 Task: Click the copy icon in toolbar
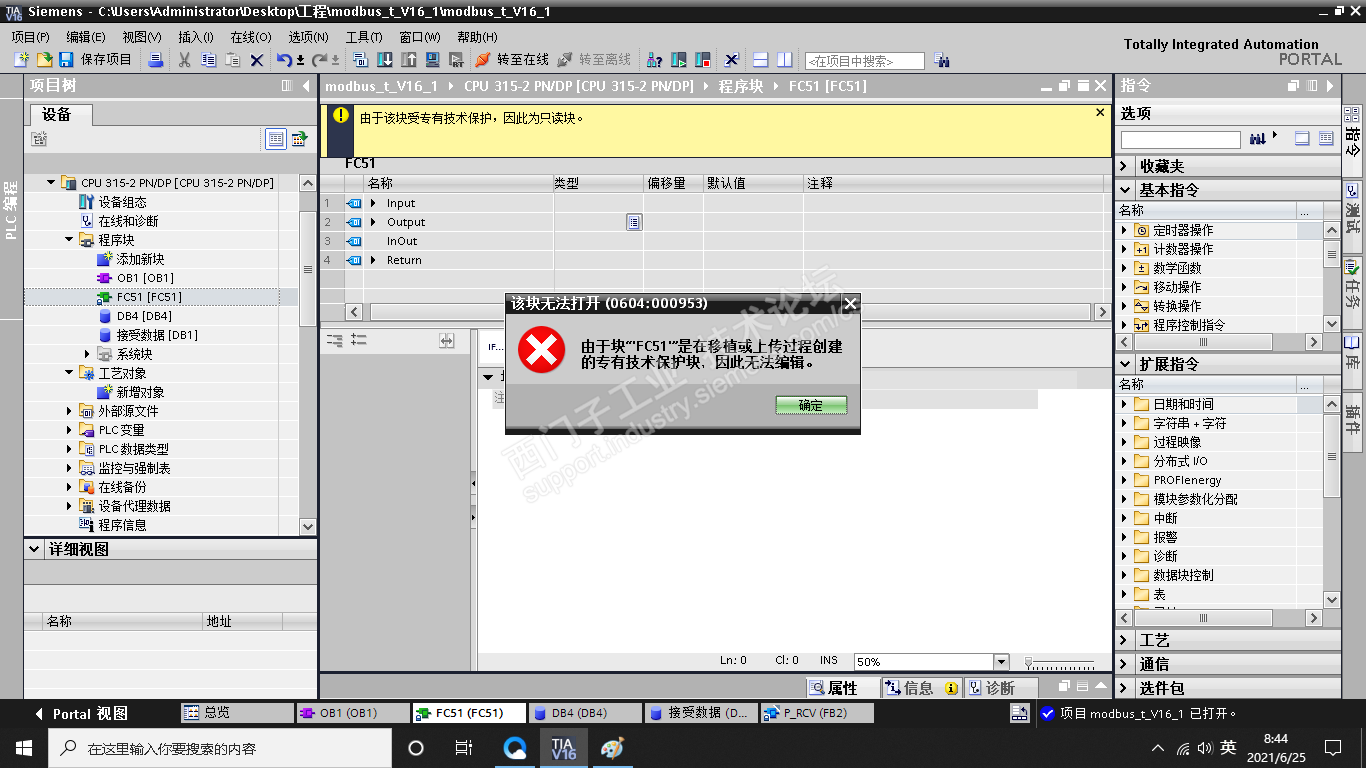[x=208, y=60]
